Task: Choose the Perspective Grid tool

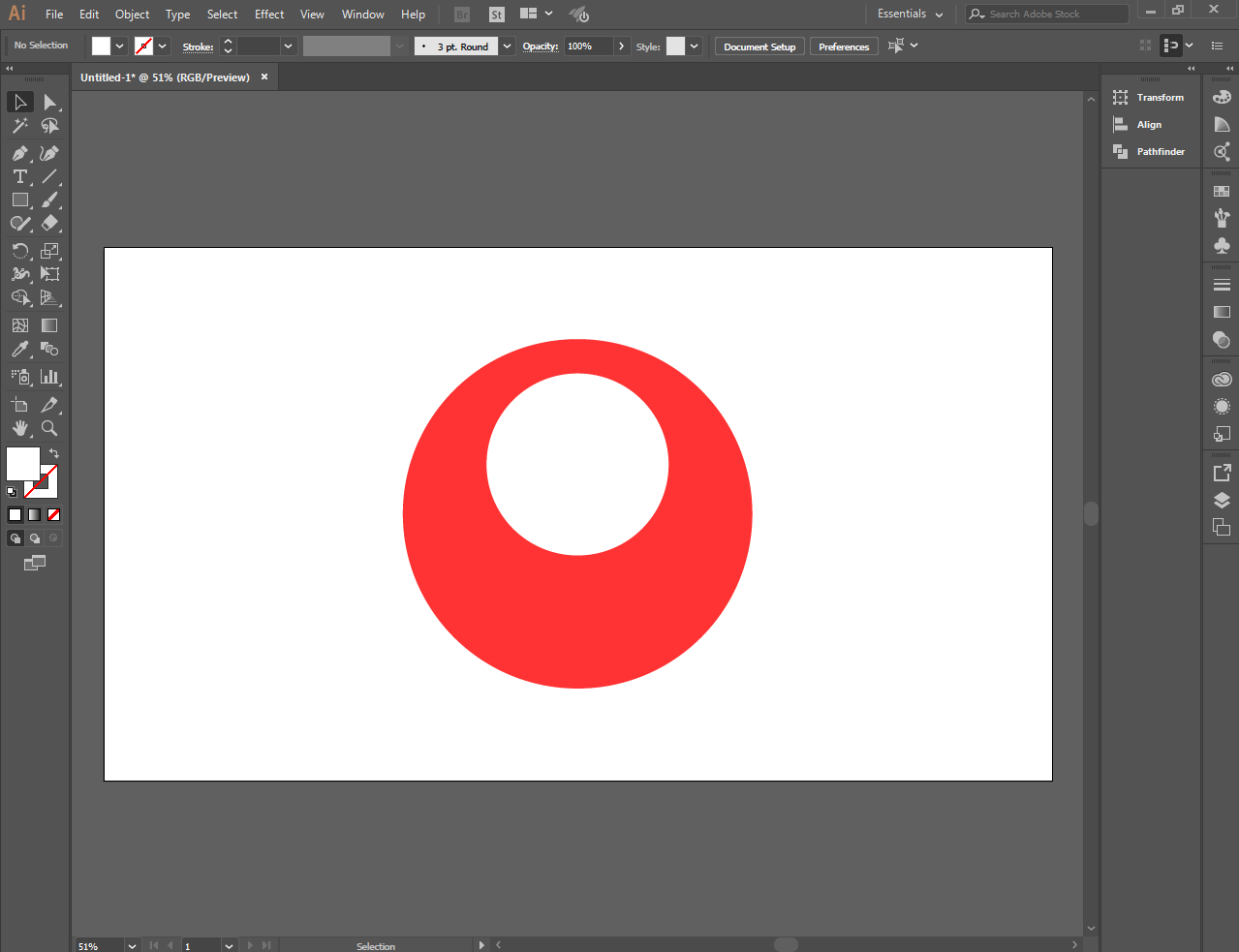Action: [49, 297]
